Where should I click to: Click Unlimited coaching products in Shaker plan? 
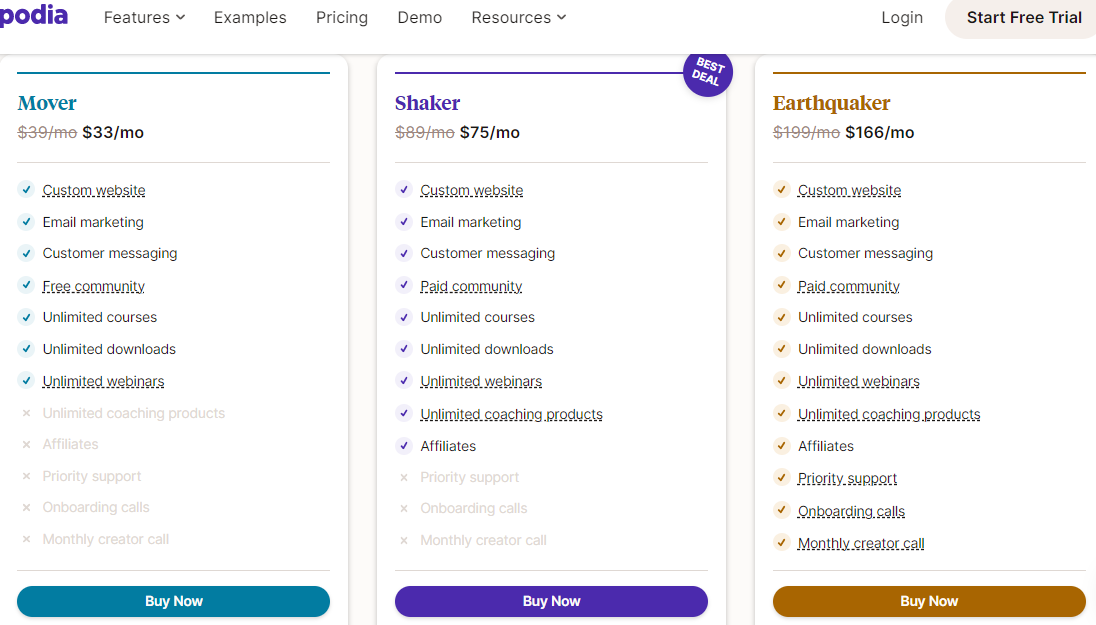click(512, 414)
